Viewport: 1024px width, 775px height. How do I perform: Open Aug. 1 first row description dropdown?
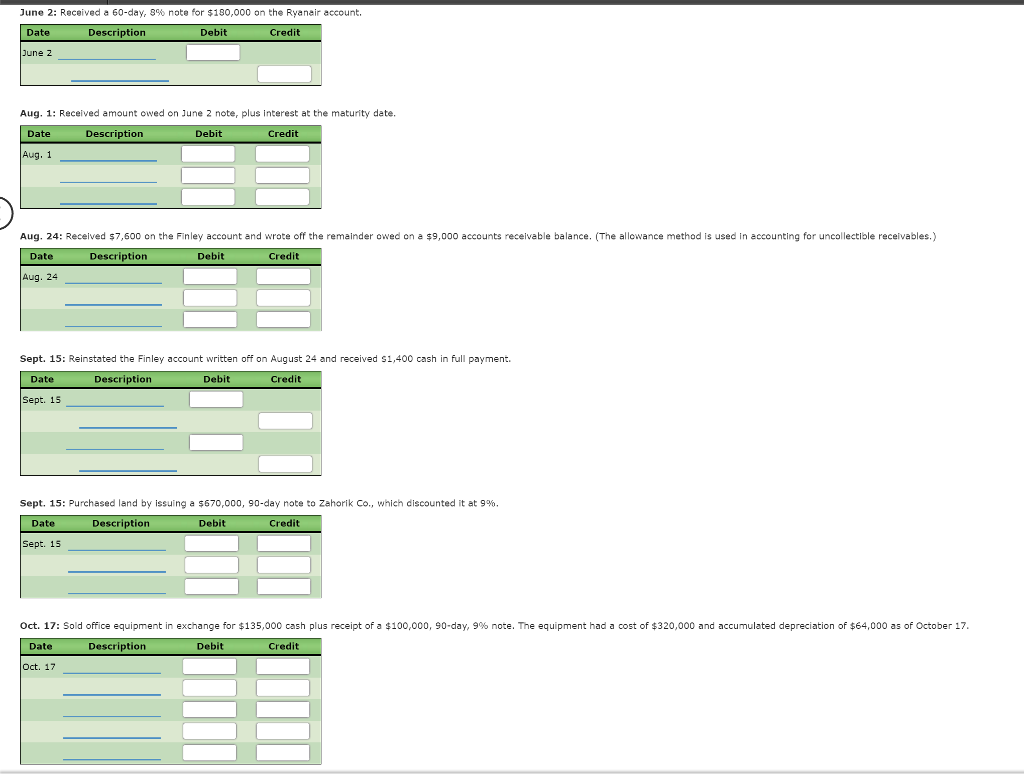(108, 155)
